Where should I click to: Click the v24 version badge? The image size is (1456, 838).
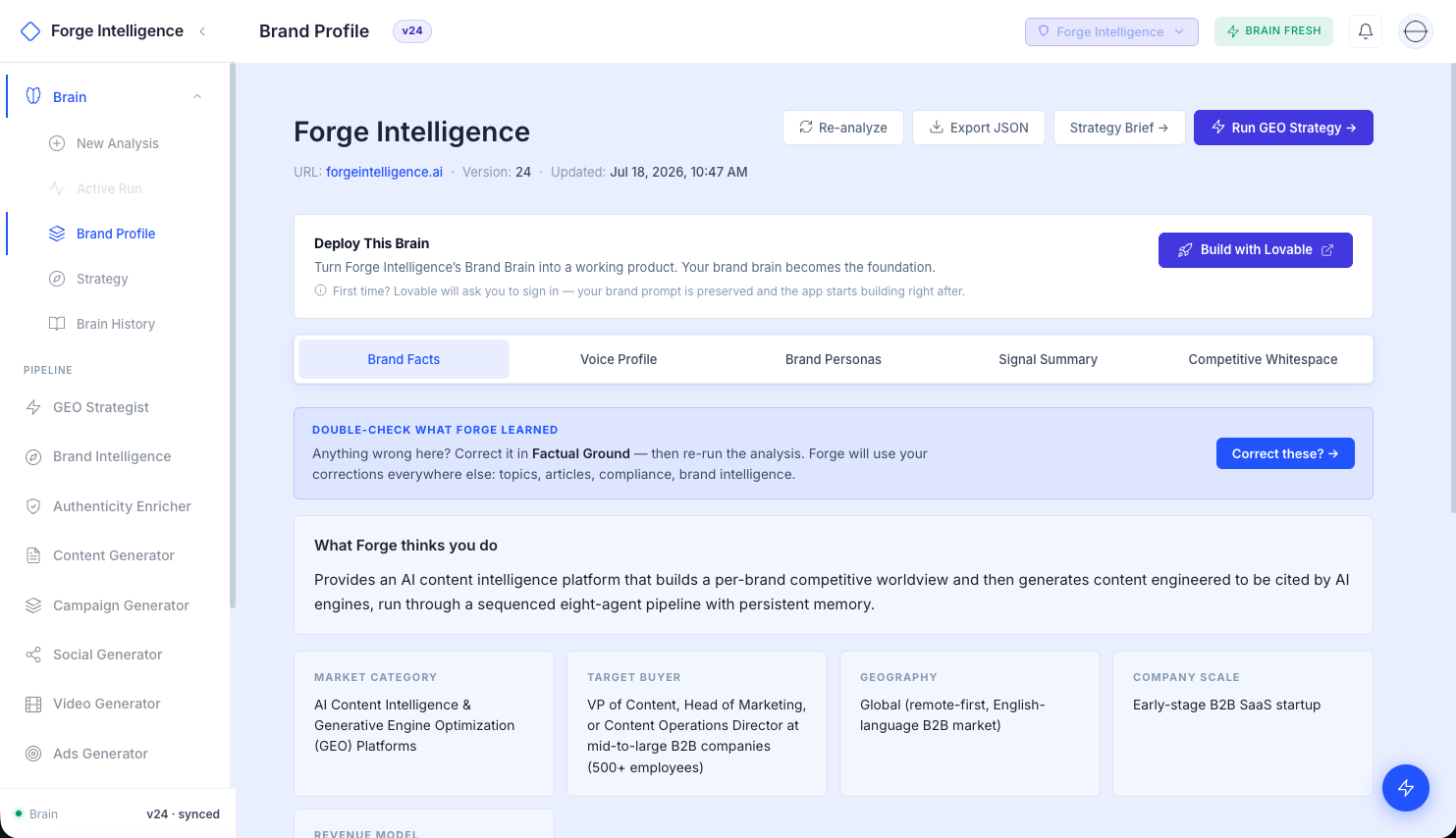tap(412, 31)
